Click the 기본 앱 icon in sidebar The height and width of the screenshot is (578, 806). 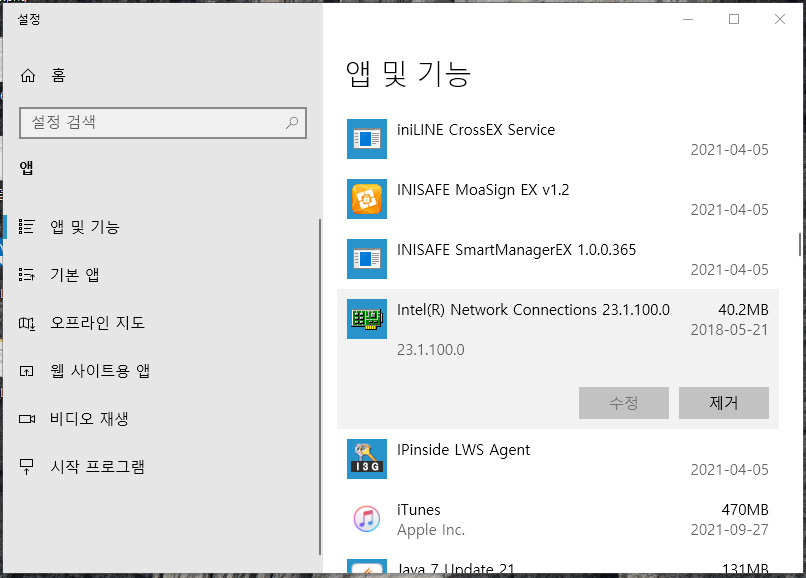27,275
